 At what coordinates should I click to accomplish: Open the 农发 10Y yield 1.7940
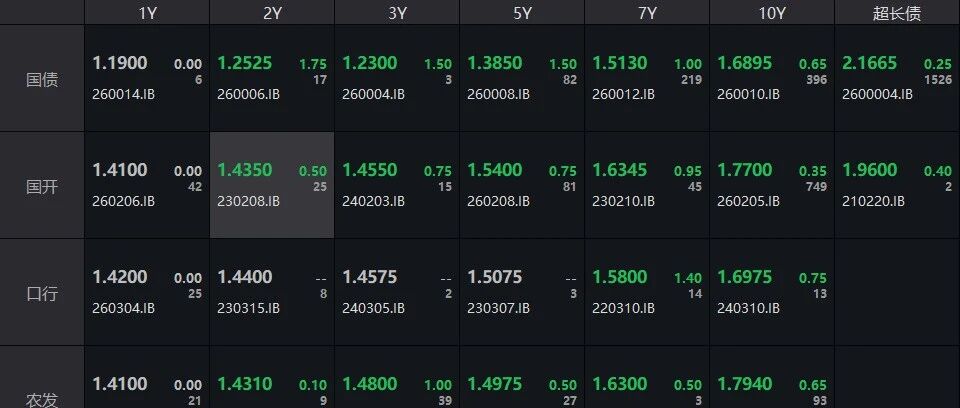pos(744,384)
